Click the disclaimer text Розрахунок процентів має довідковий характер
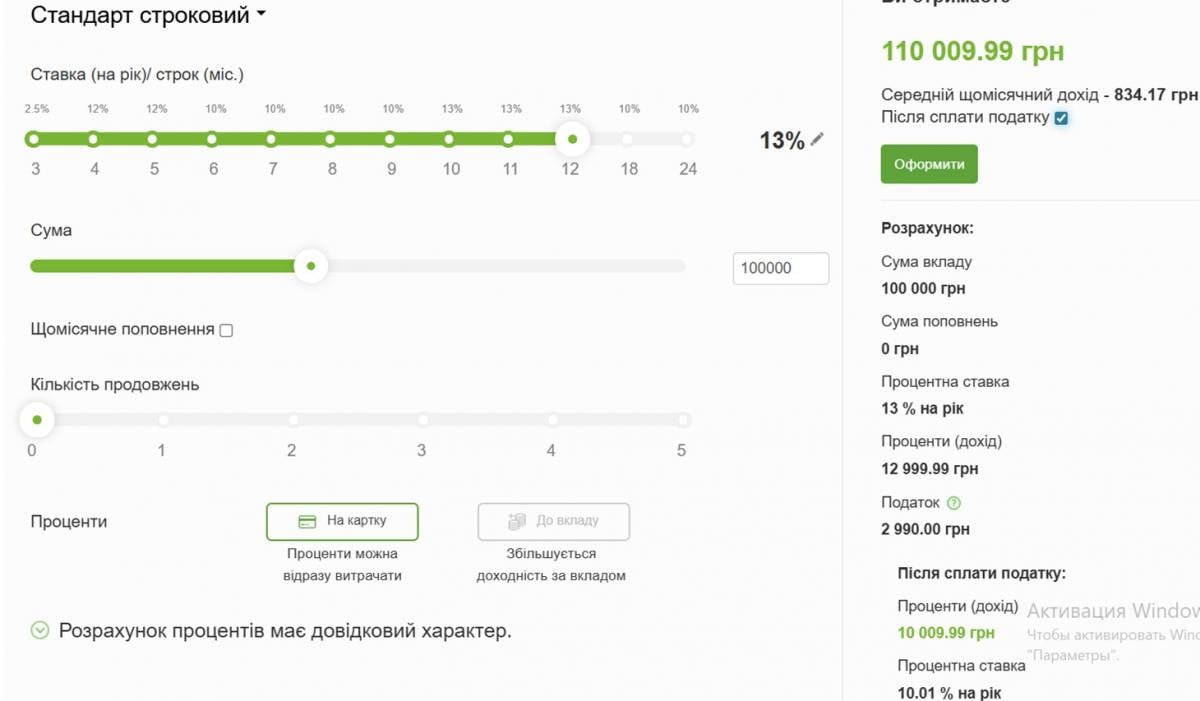 click(285, 631)
